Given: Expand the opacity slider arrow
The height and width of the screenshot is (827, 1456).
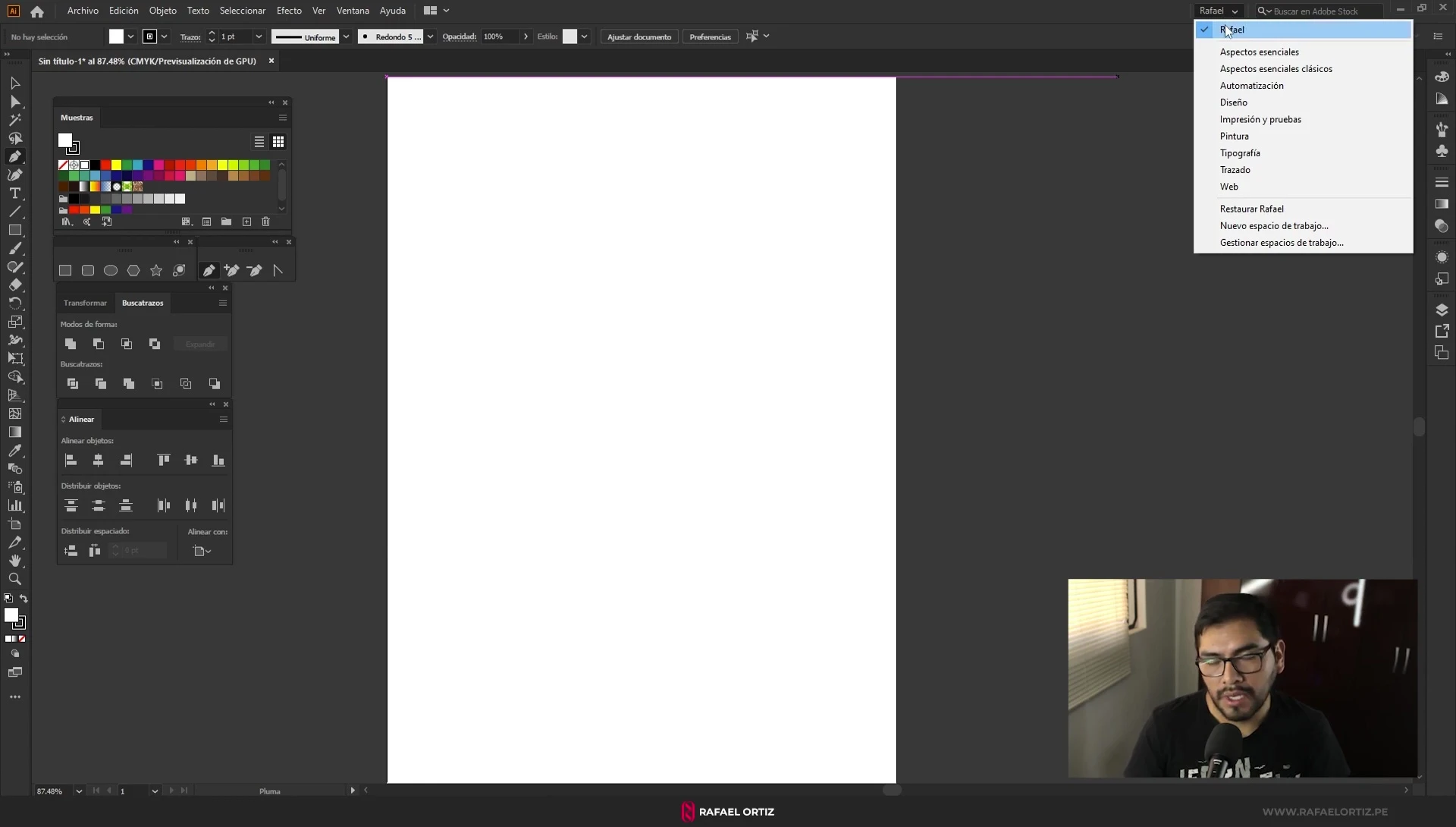Looking at the screenshot, I should (526, 36).
